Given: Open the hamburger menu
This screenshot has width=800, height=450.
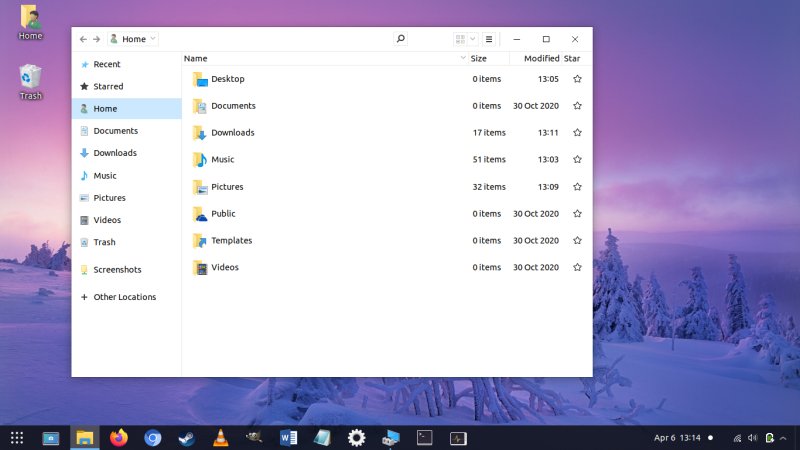Looking at the screenshot, I should [489, 39].
